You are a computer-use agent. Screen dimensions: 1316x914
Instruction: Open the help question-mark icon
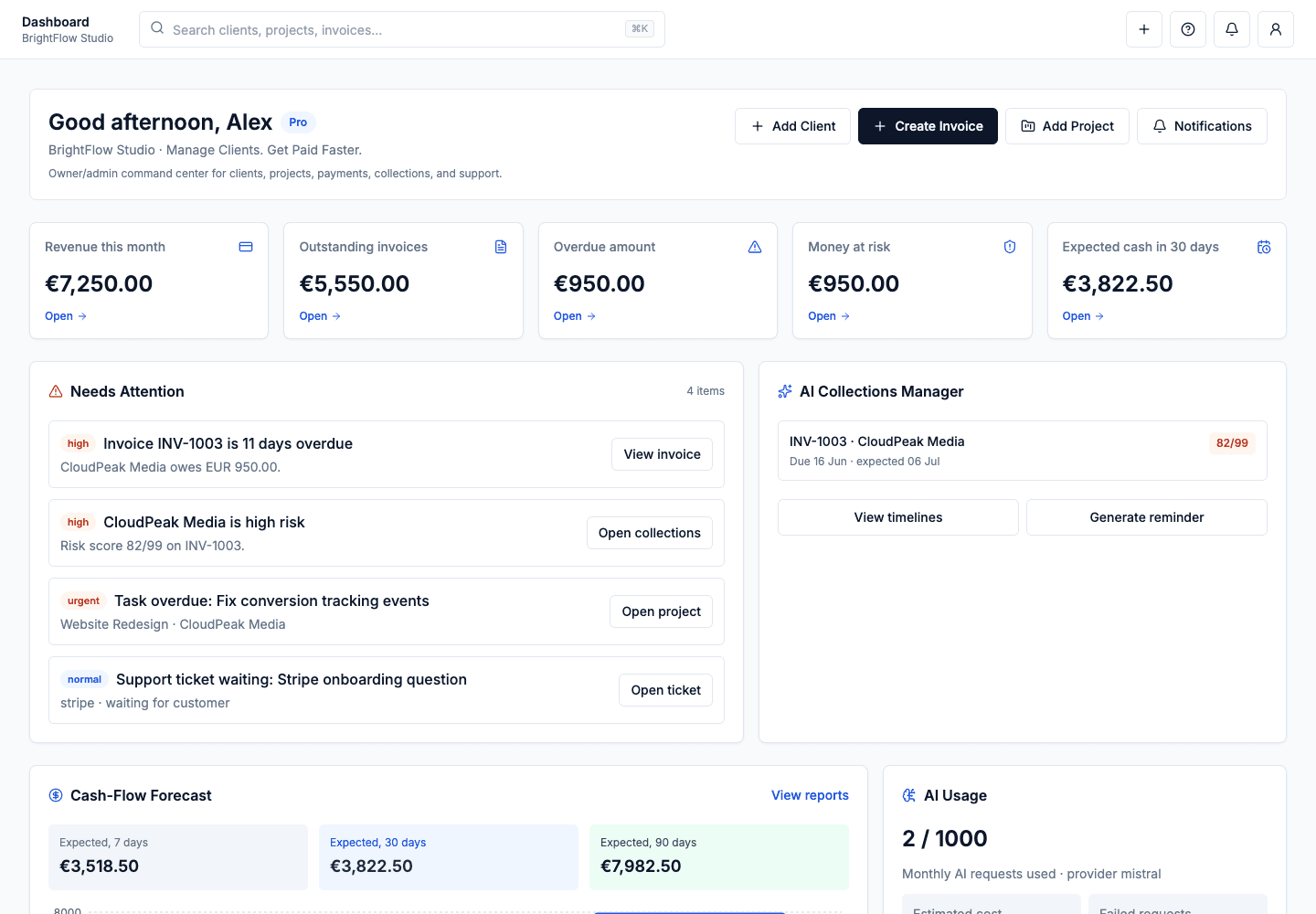[x=1188, y=29]
